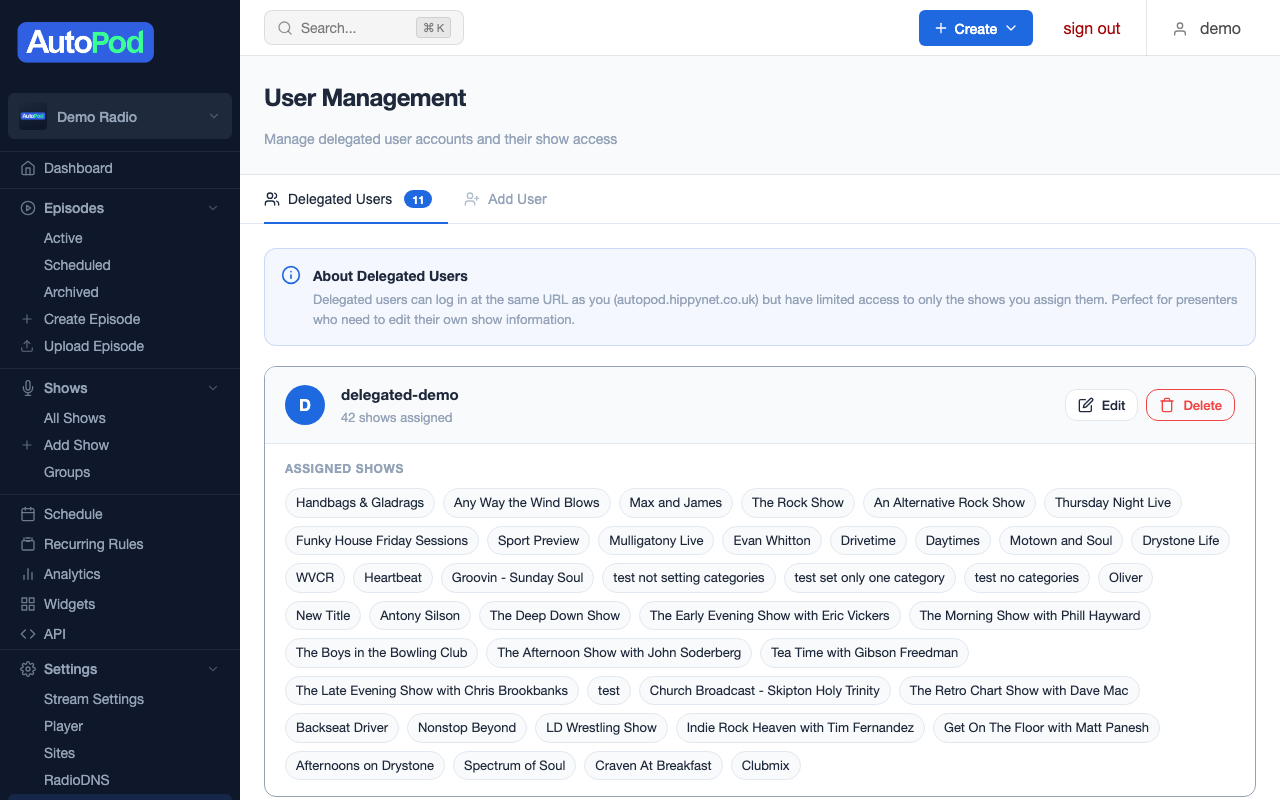
Task: Open the Dashboard from the sidebar
Action: [x=27, y=168]
